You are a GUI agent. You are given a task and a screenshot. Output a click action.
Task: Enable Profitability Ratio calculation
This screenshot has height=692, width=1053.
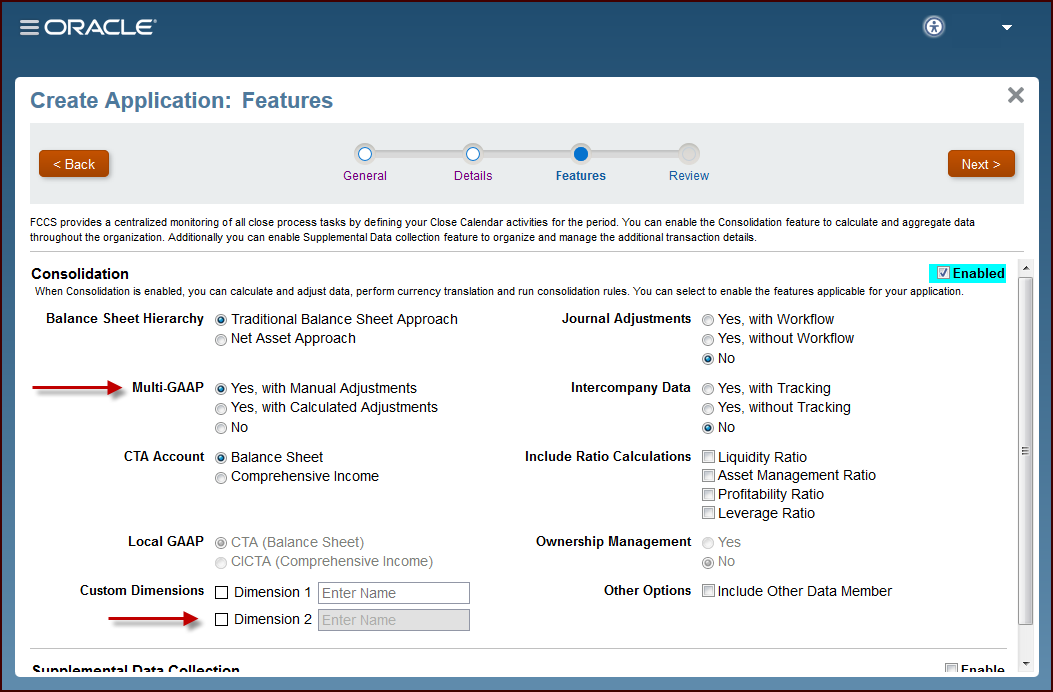pyautogui.click(x=708, y=494)
